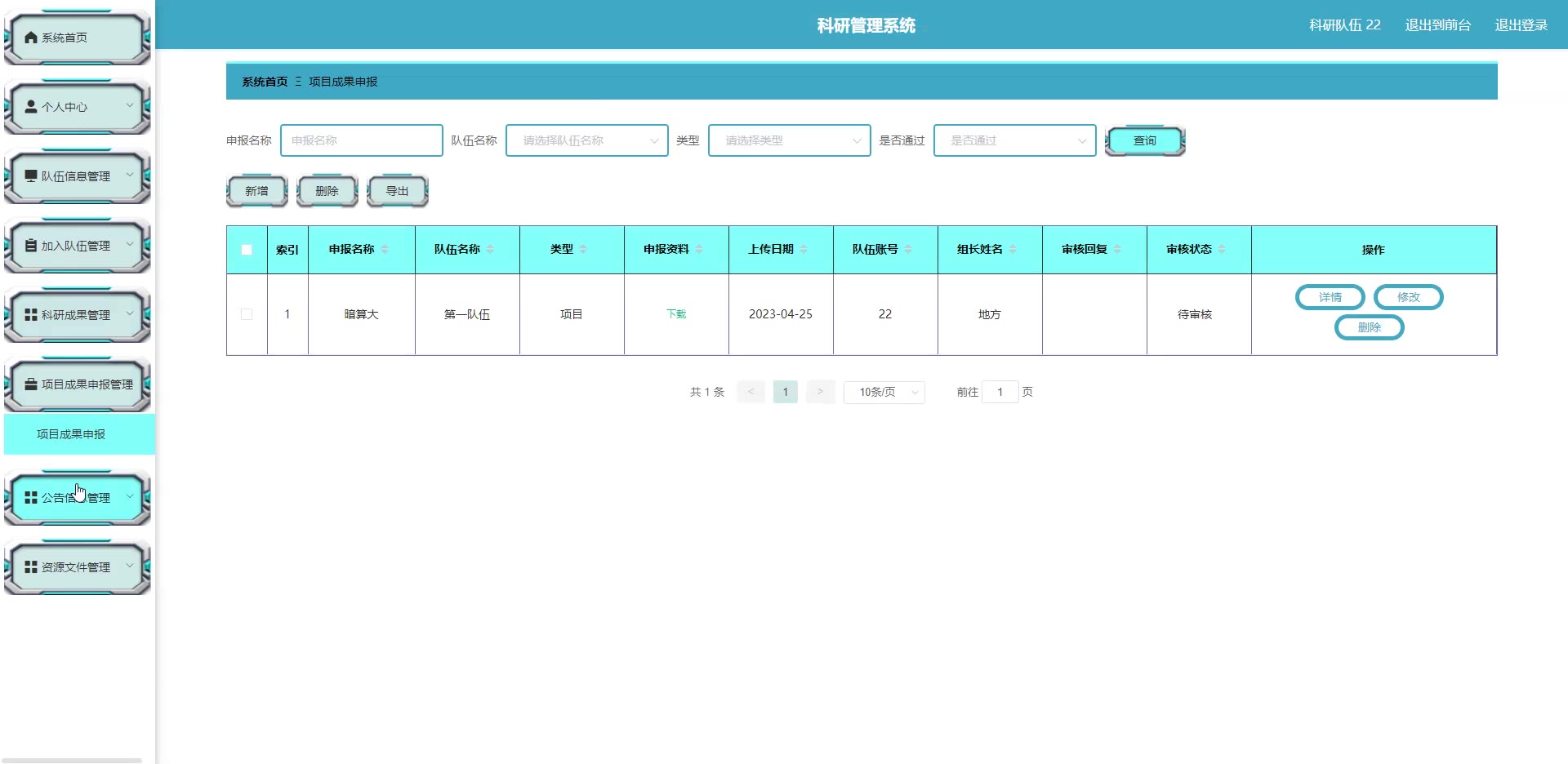Click the monitor icon beside 队伍信息管理
Image resolution: width=1568 pixels, height=764 pixels.
tap(31, 176)
